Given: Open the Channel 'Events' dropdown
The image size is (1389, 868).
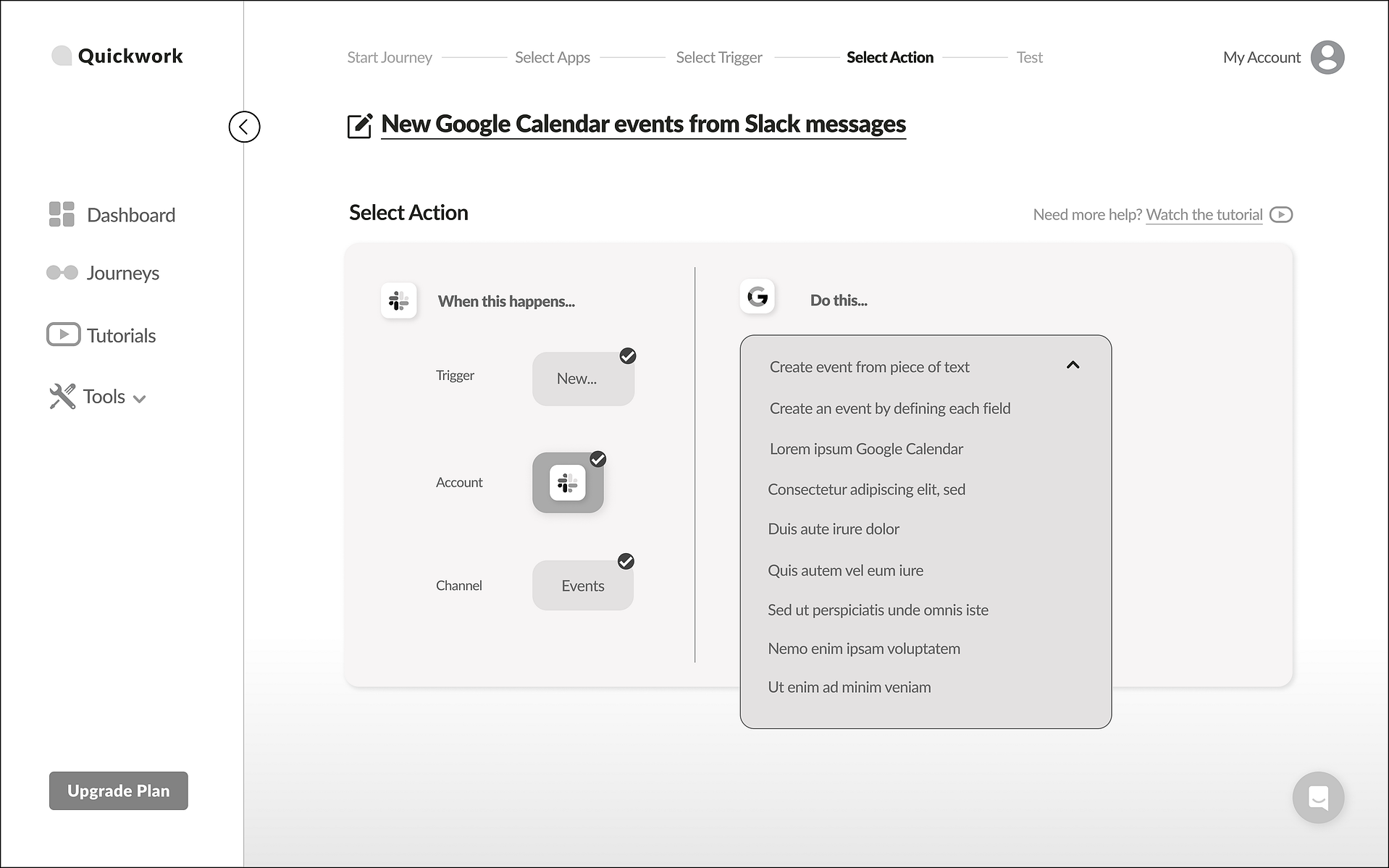Looking at the screenshot, I should click(583, 586).
